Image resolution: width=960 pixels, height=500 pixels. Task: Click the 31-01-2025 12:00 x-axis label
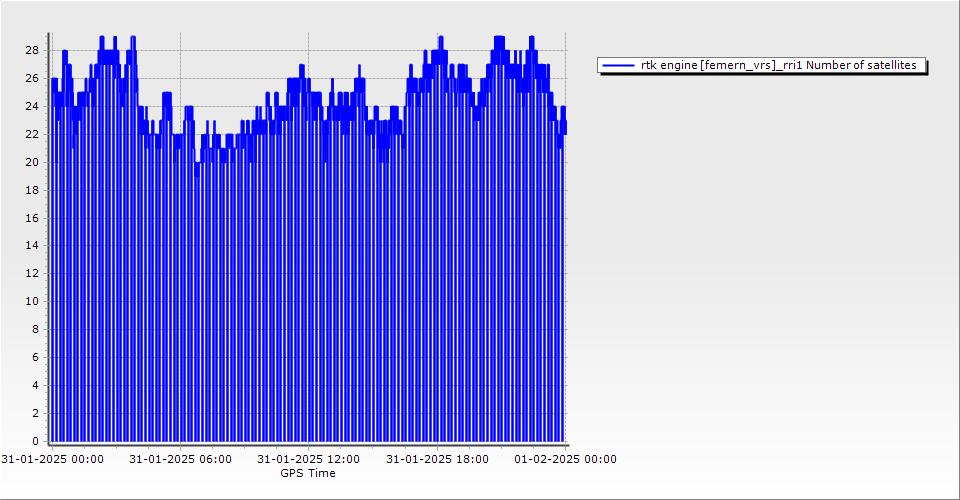[308, 460]
